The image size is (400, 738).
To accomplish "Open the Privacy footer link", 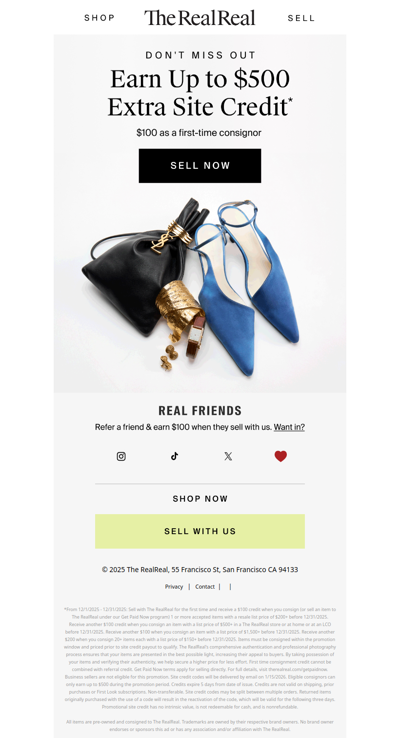I will pyautogui.click(x=174, y=586).
